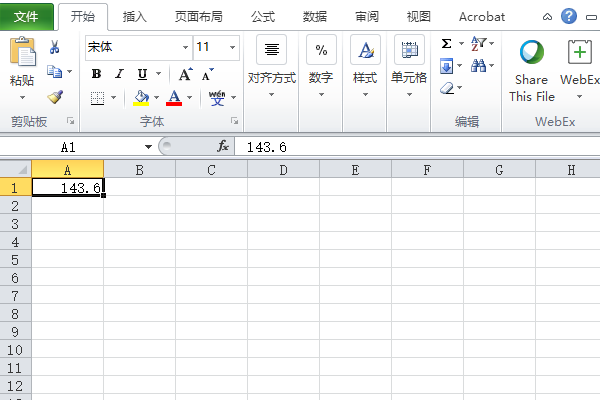Open font color dropdown arrow
The height and width of the screenshot is (400, 600).
point(189,98)
